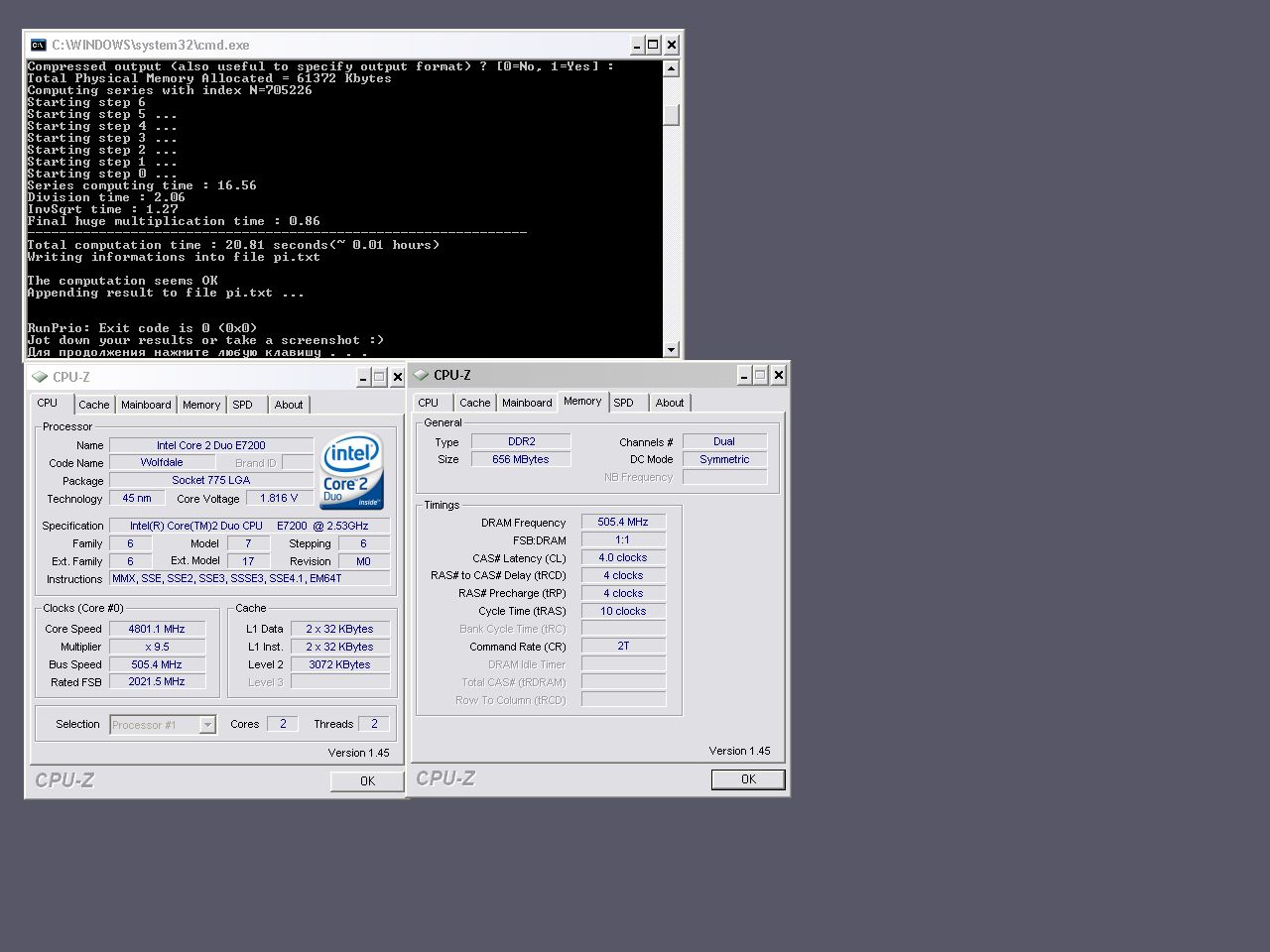Click the Specification field with E7200 @ 2.53GHz
The image size is (1270, 952).
249,526
